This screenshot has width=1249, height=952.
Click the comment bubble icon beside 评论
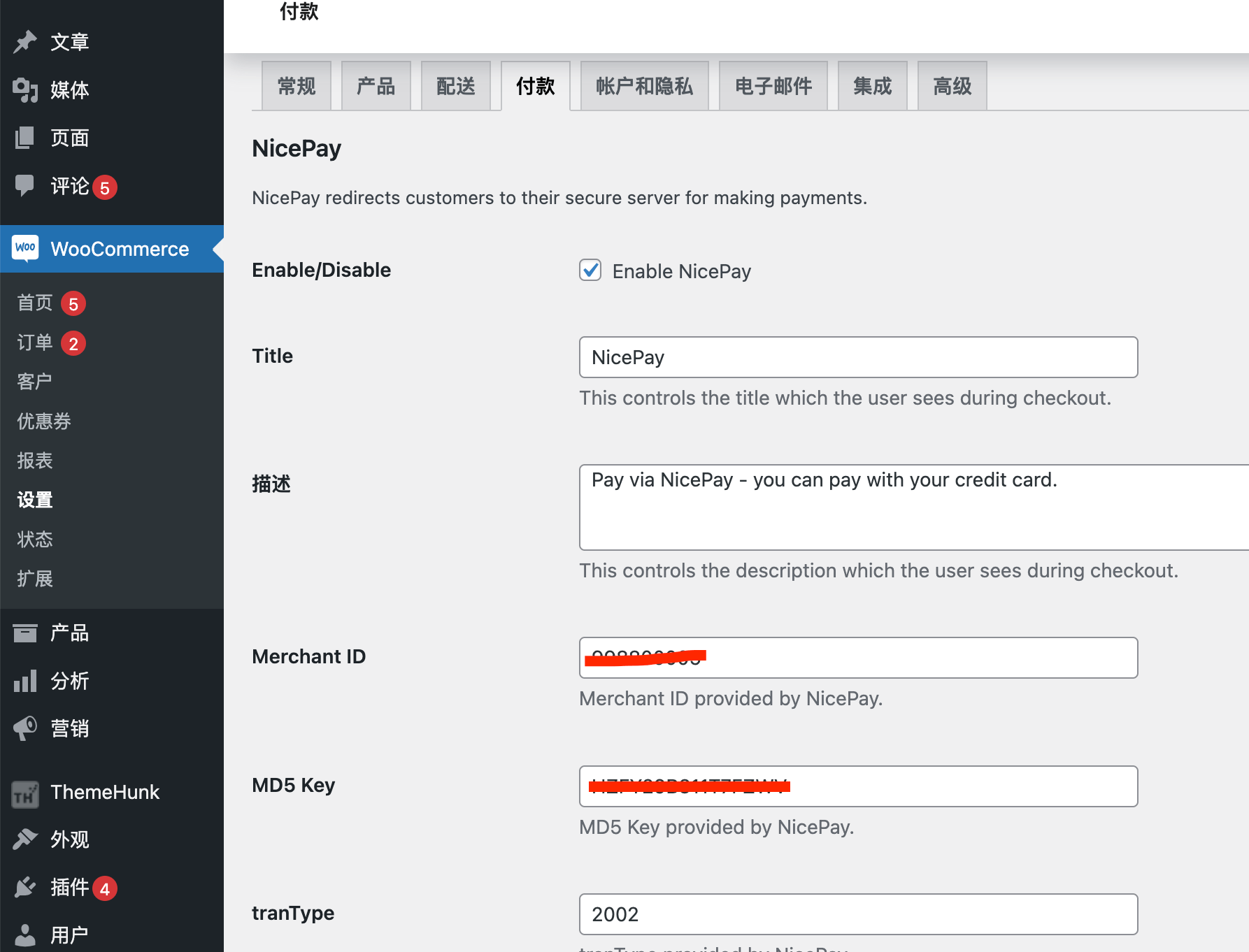coord(25,186)
